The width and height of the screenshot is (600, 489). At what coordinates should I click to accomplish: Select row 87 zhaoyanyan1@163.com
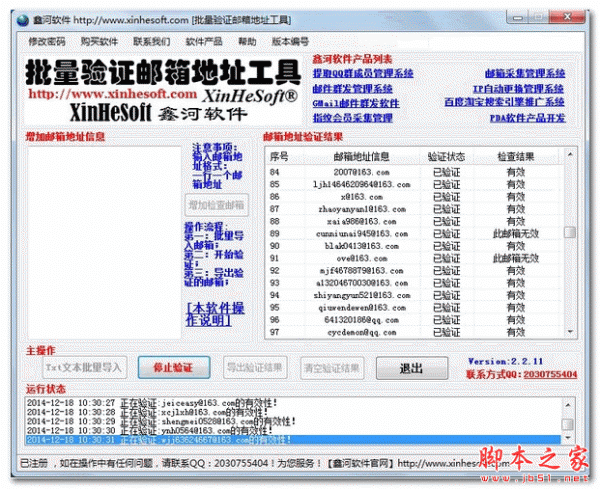415,209
